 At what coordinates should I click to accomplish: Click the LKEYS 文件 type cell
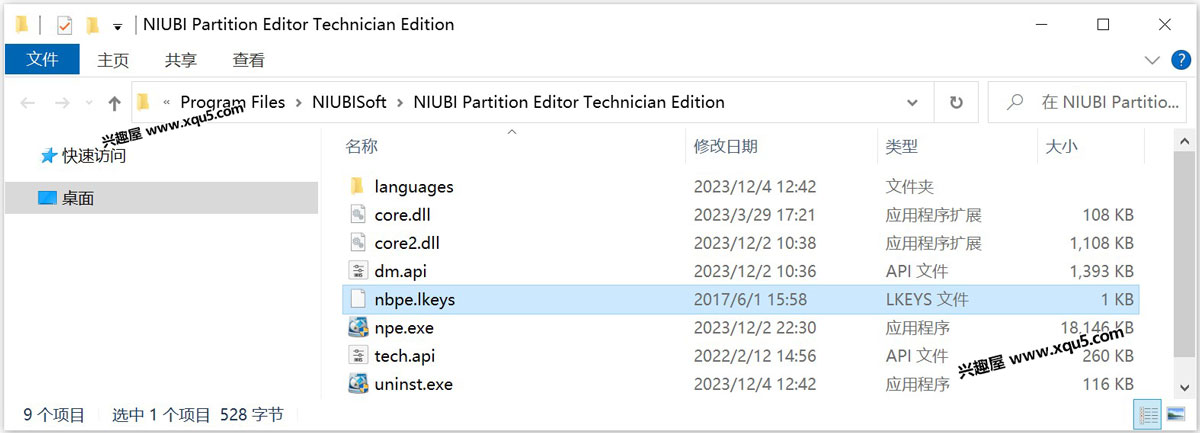click(929, 298)
